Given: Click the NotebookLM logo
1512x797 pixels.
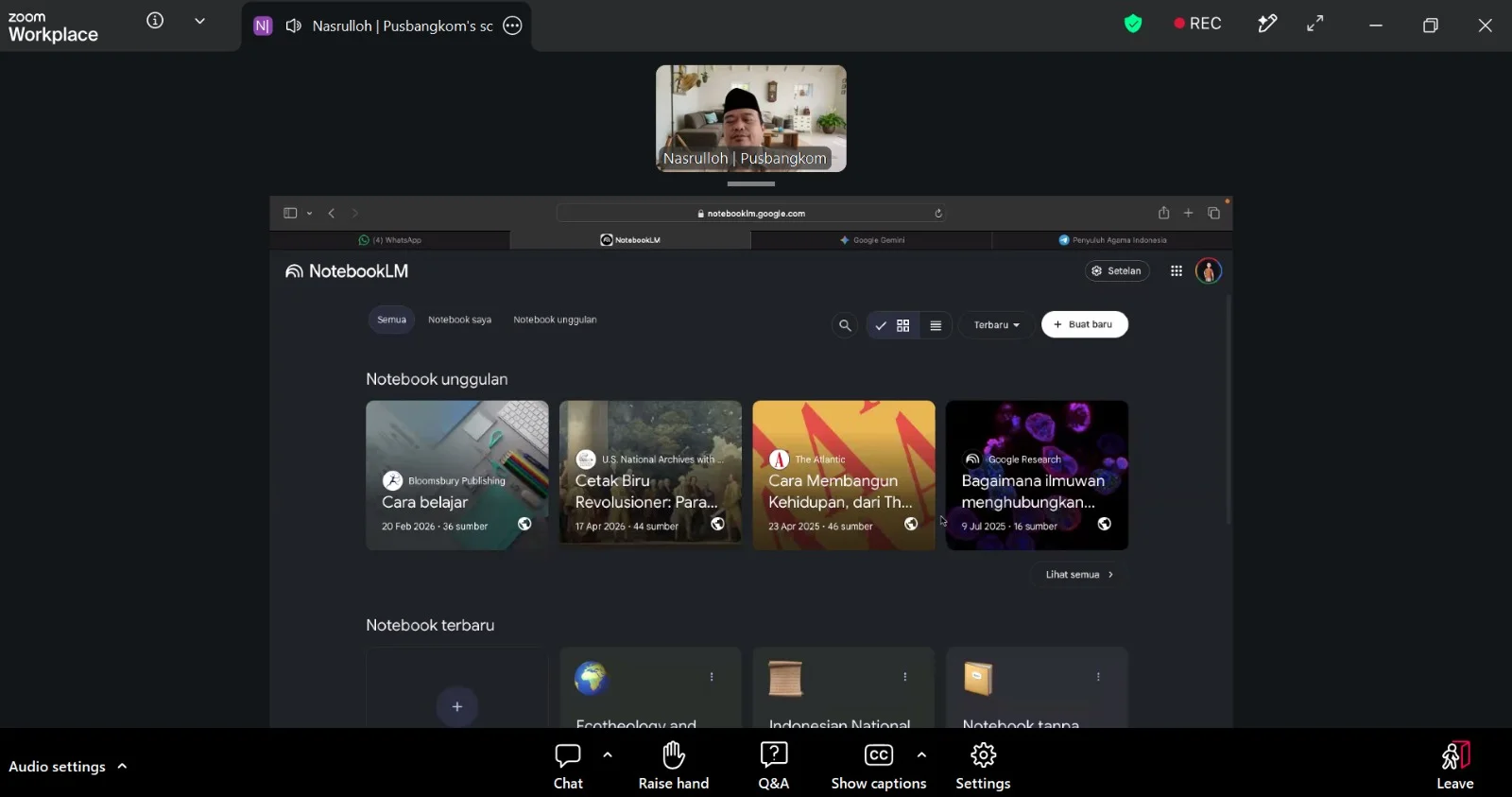Looking at the screenshot, I should coord(347,271).
